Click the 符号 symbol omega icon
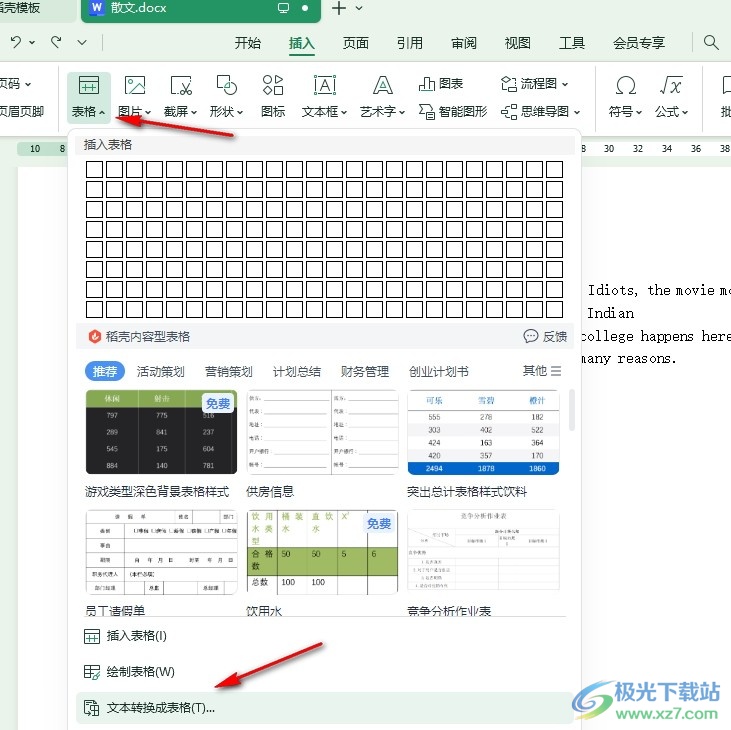The image size is (731, 730). [626, 86]
